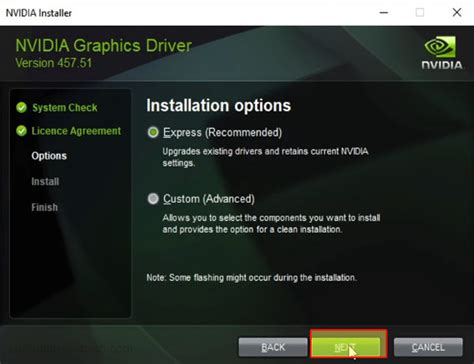This screenshot has width=474, height=364.
Task: Click the System Check green checkmark icon
Action: (x=21, y=107)
